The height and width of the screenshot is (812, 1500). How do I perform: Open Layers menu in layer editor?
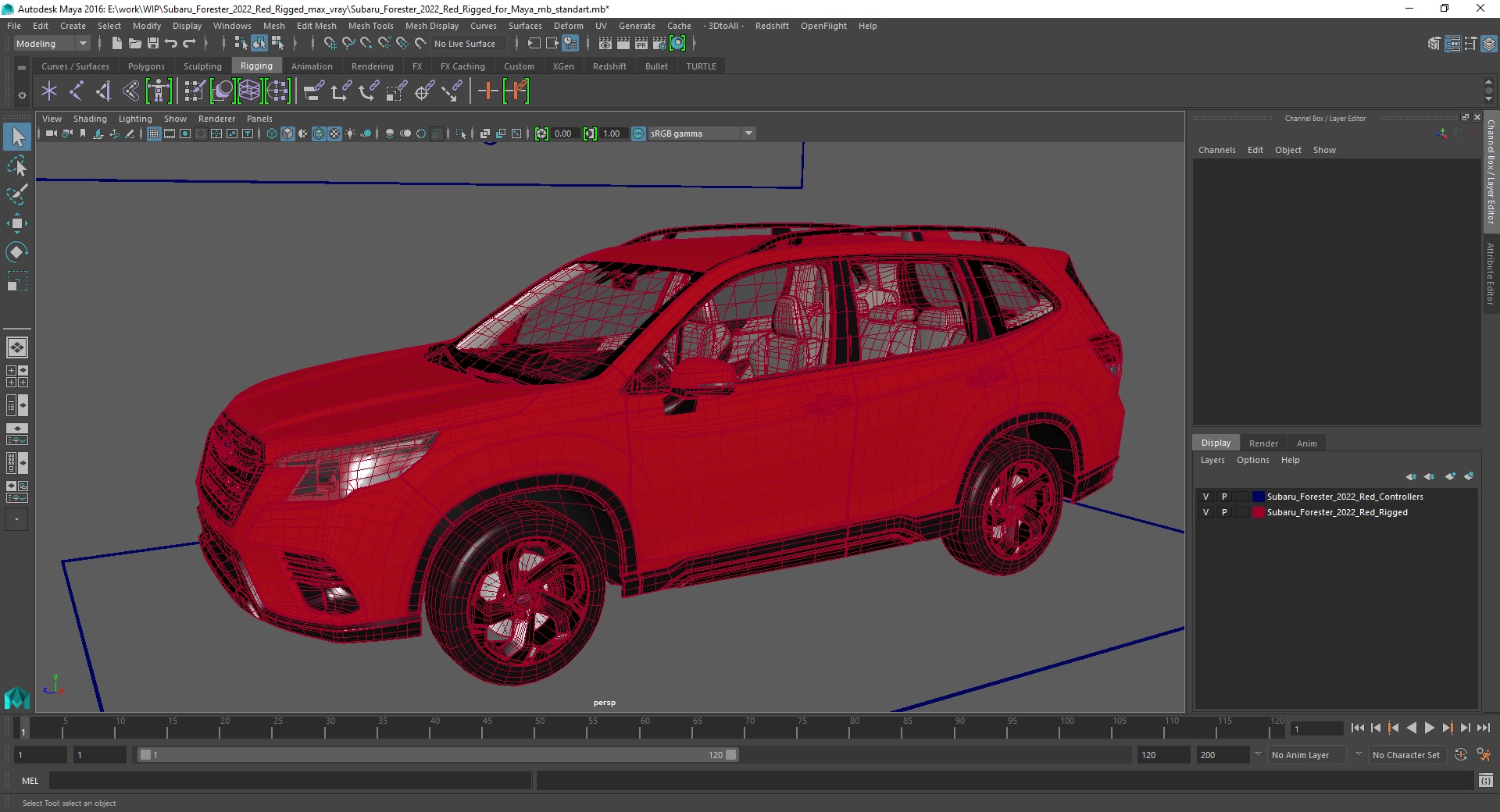click(x=1212, y=460)
